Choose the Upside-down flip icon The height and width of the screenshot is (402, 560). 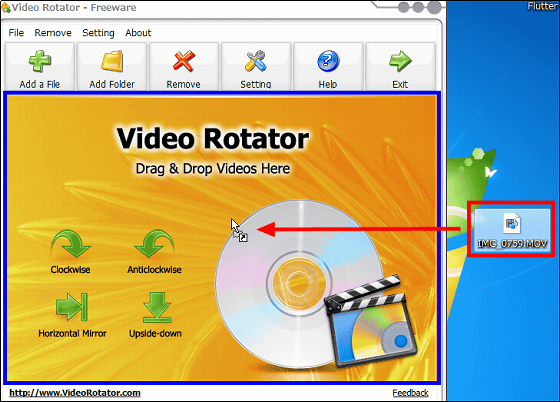click(x=156, y=308)
